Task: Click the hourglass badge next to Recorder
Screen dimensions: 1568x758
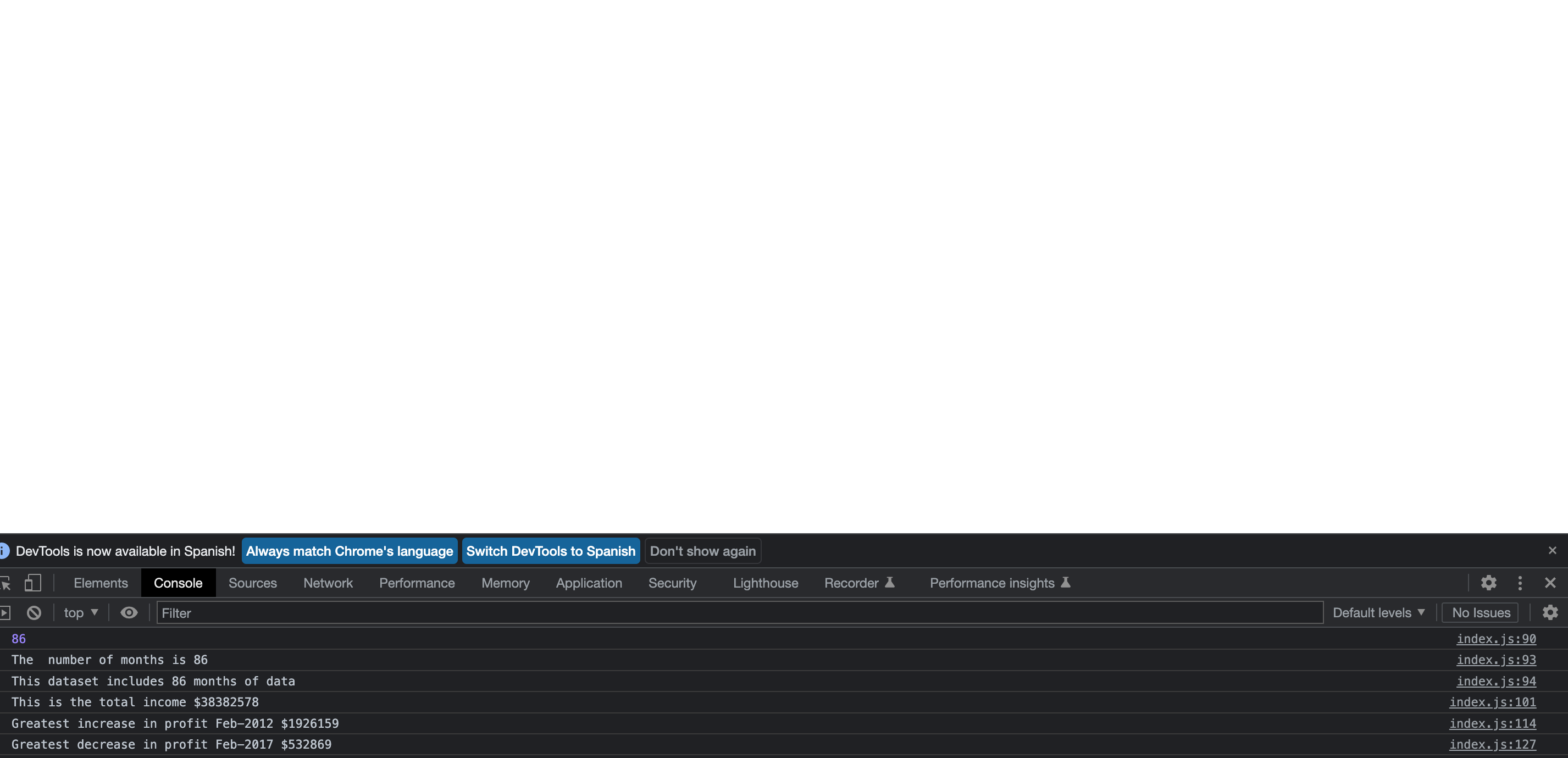Action: 890,583
